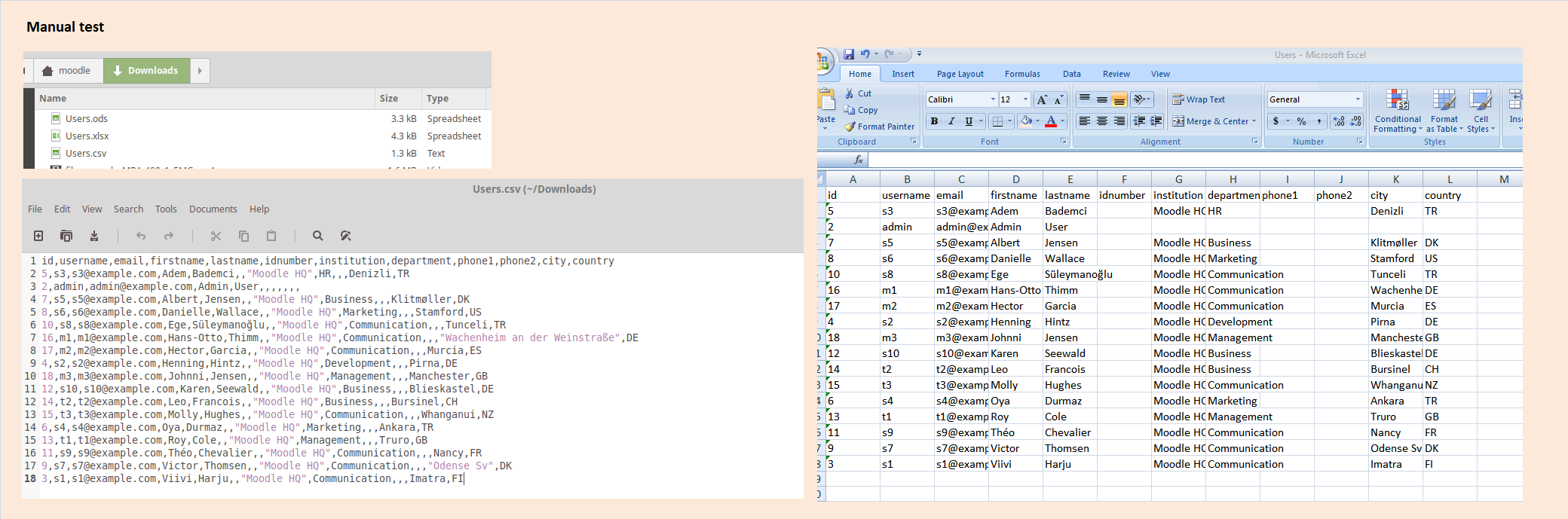Open the Cell Styles gallery
The image size is (1568, 519).
[1481, 111]
